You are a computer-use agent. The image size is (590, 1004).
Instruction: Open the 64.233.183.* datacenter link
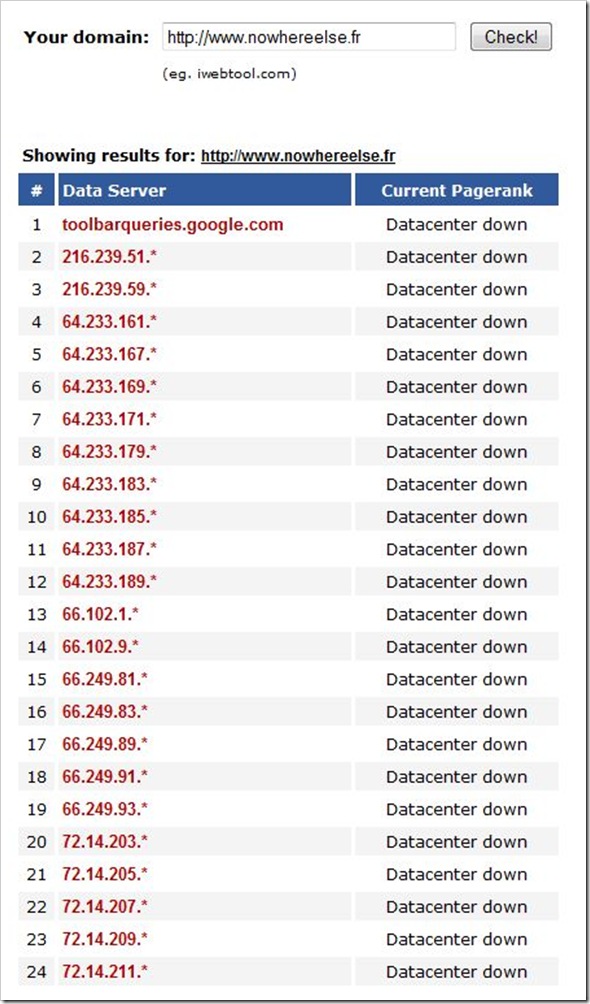[110, 485]
